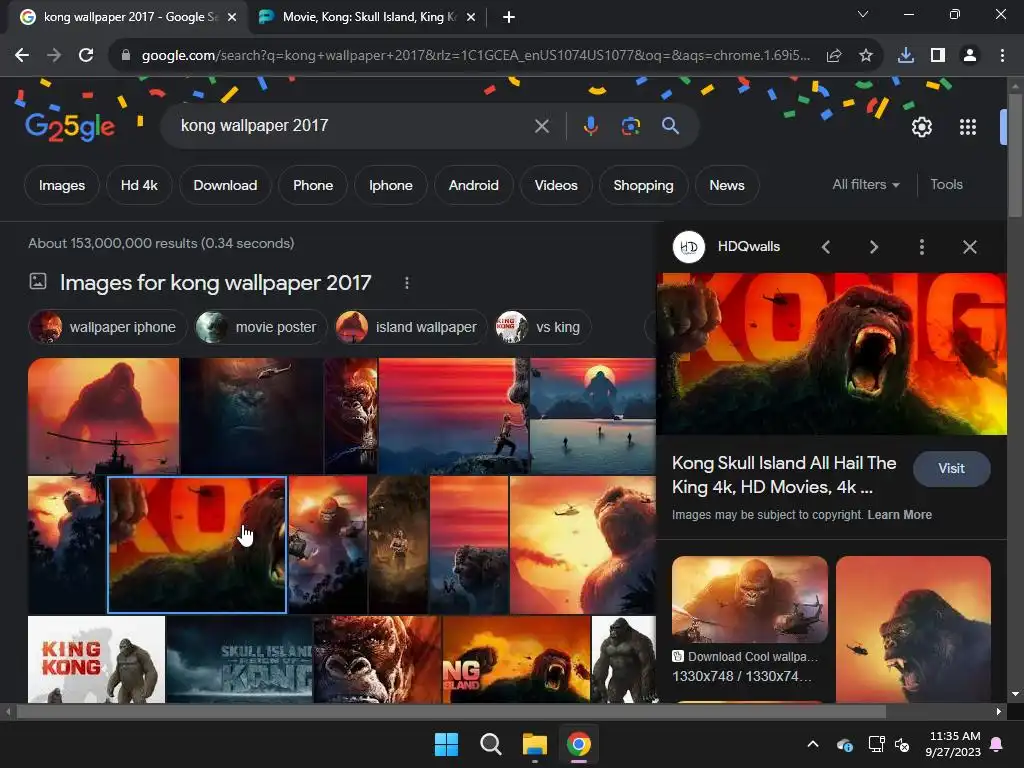The height and width of the screenshot is (768, 1024).
Task: Open the notification bell in taskbar
Action: coord(997,744)
